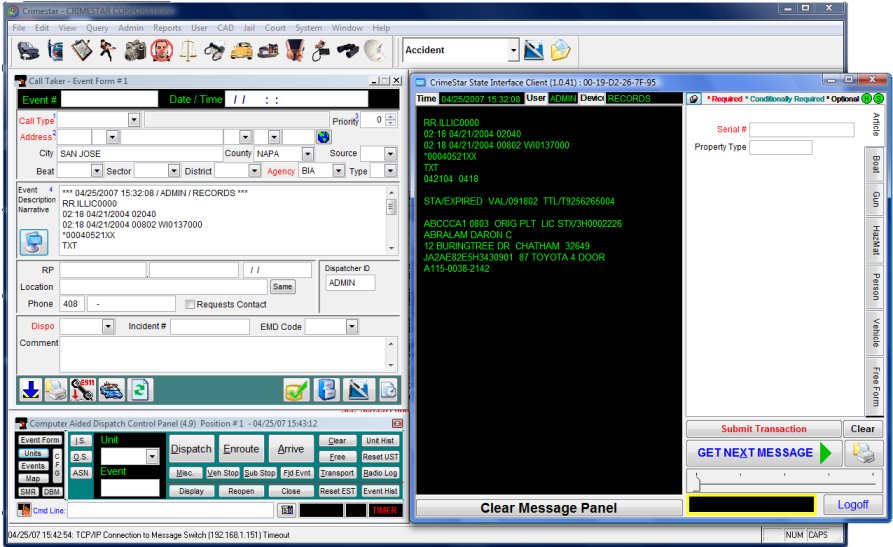Viewport: 893px width, 547px height.
Task: Click the printer icon in Event Form toolbar
Action: (x=56, y=390)
